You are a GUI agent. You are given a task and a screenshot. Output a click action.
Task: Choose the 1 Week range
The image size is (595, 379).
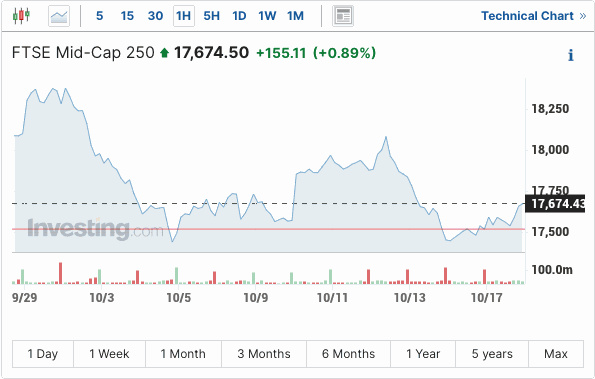pyautogui.click(x=109, y=354)
